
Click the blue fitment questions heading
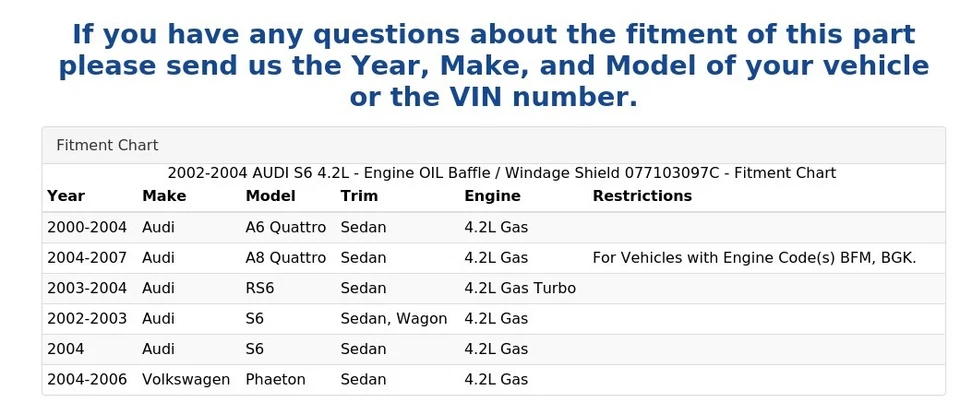[493, 66]
